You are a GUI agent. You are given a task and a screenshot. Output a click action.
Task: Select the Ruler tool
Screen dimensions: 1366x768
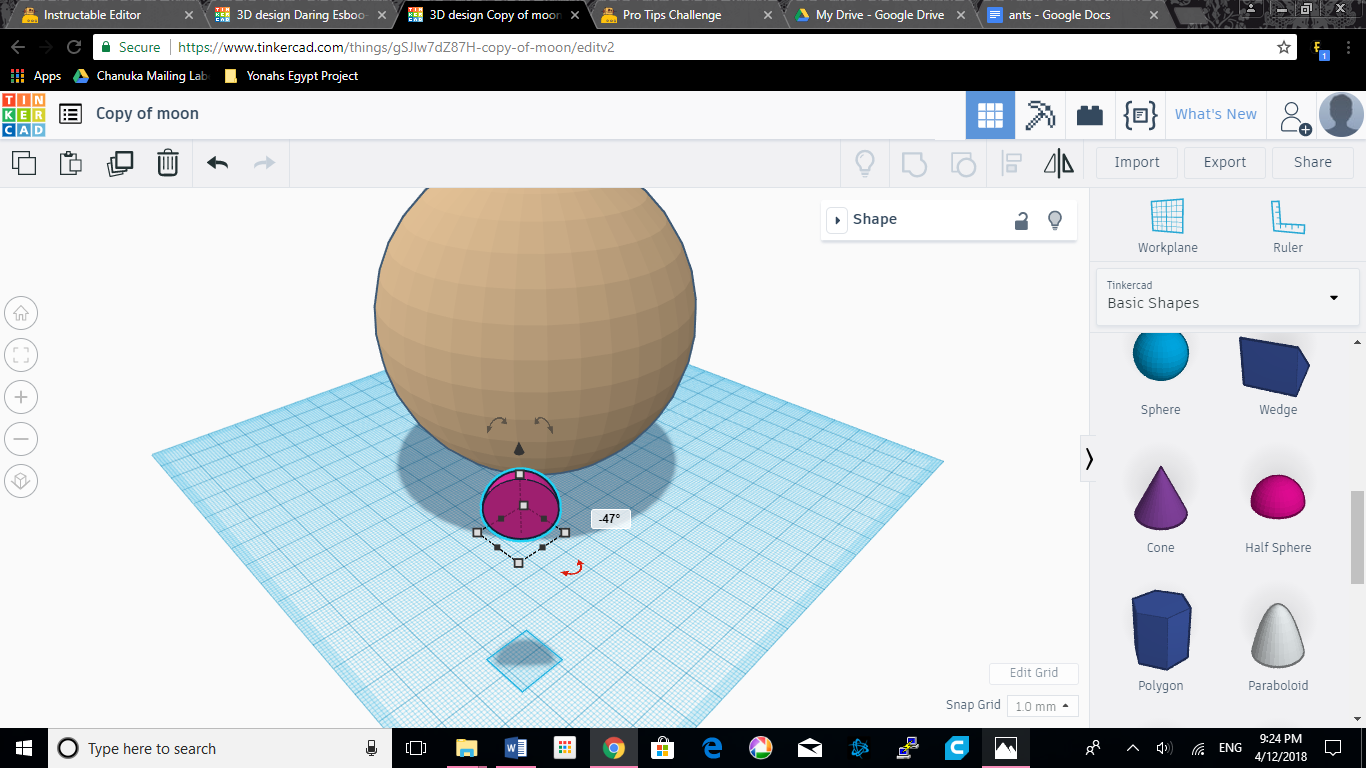[x=1288, y=226]
